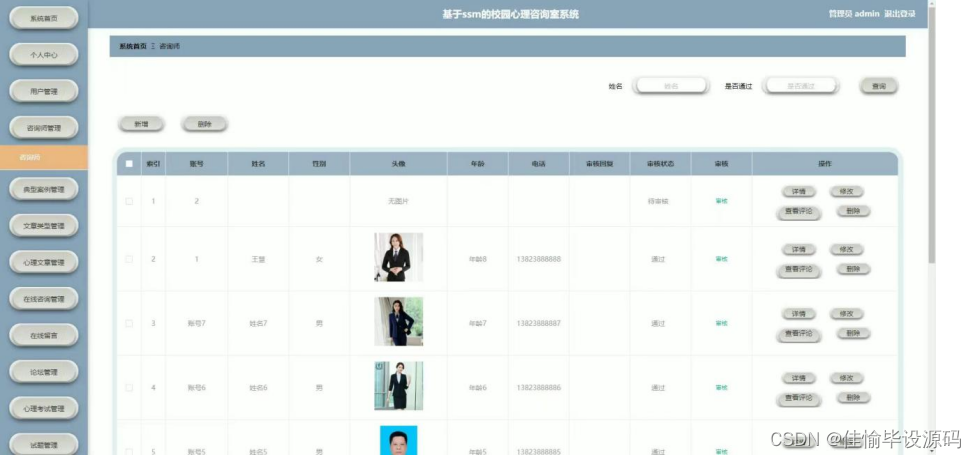Image resolution: width=976 pixels, height=458 pixels.
Task: Click the 无图片 placeholder cell
Action: (x=398, y=201)
